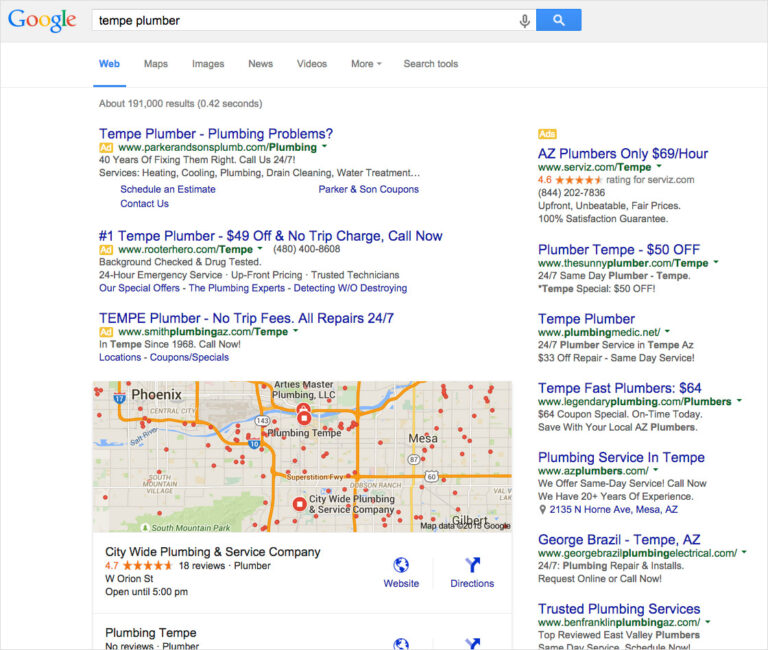Open the Schedule an Estimate sitelink
The height and width of the screenshot is (650, 768).
click(168, 189)
